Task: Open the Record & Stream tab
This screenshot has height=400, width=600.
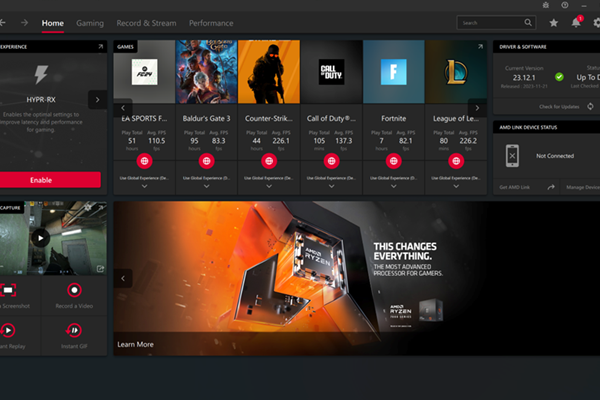Action: tap(146, 23)
